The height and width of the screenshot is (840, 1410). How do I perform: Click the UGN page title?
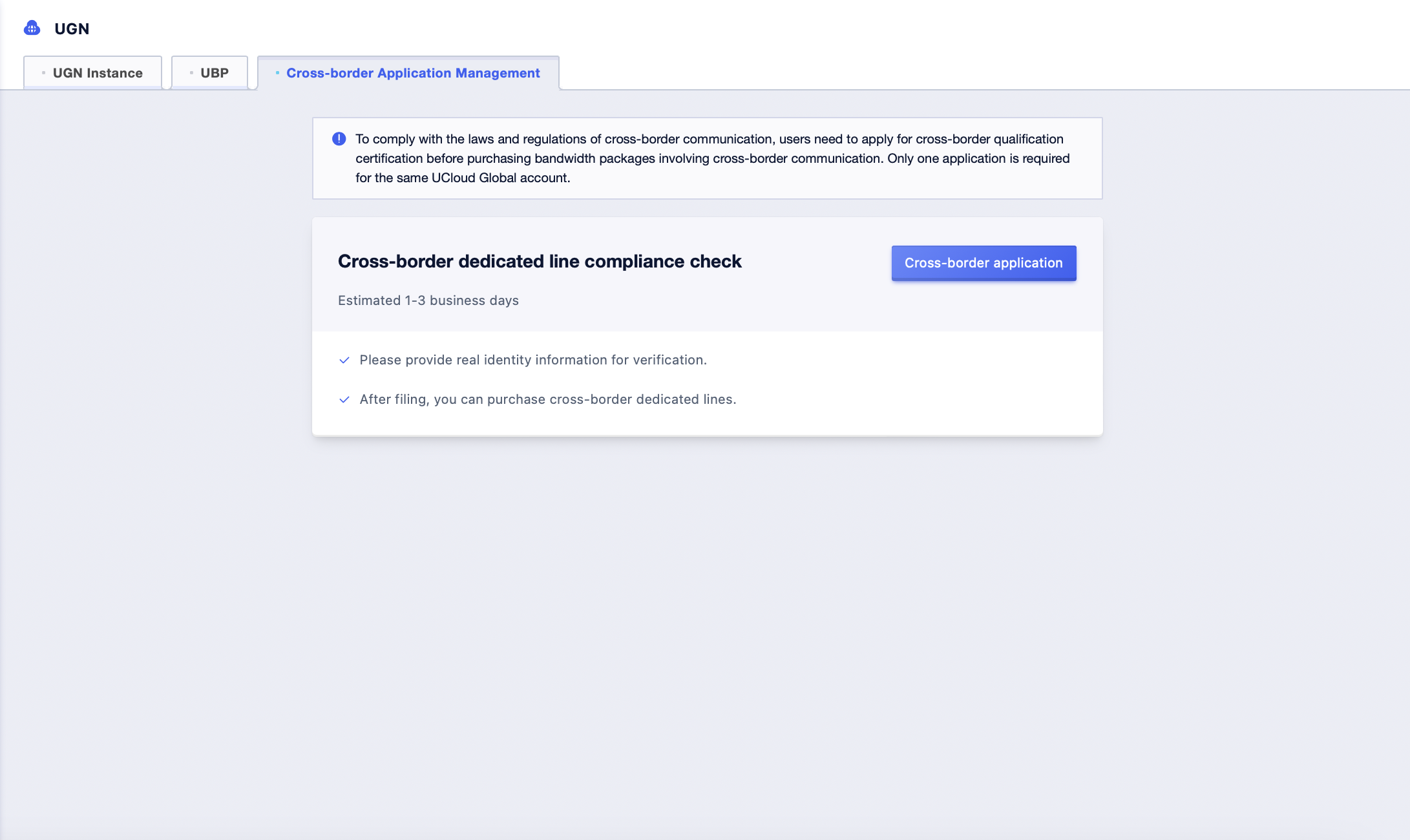(72, 29)
